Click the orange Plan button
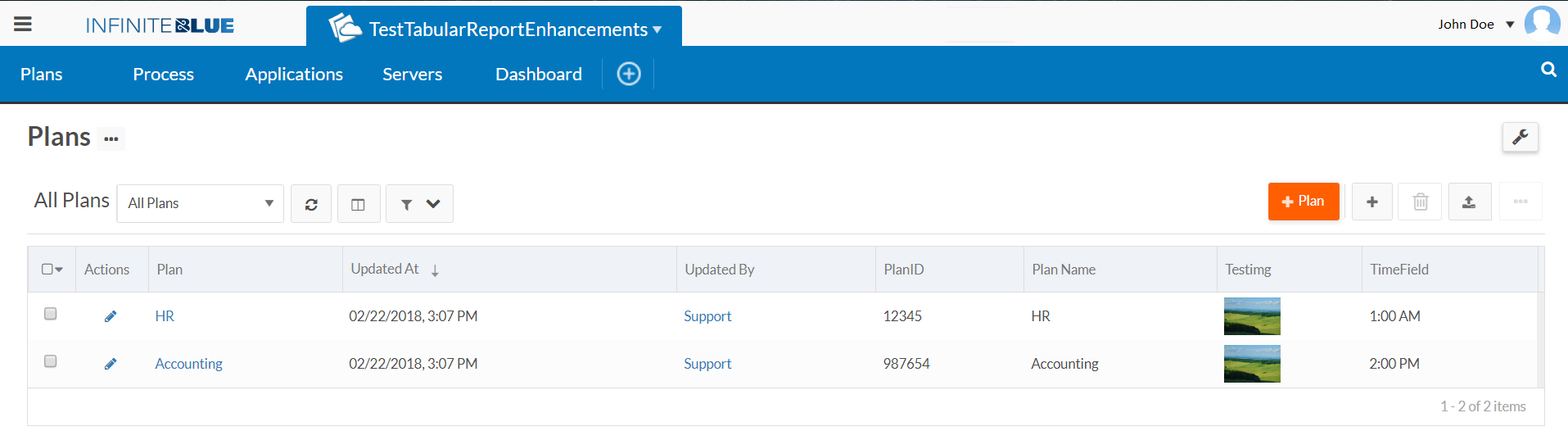This screenshot has width=1568, height=440. click(1304, 202)
